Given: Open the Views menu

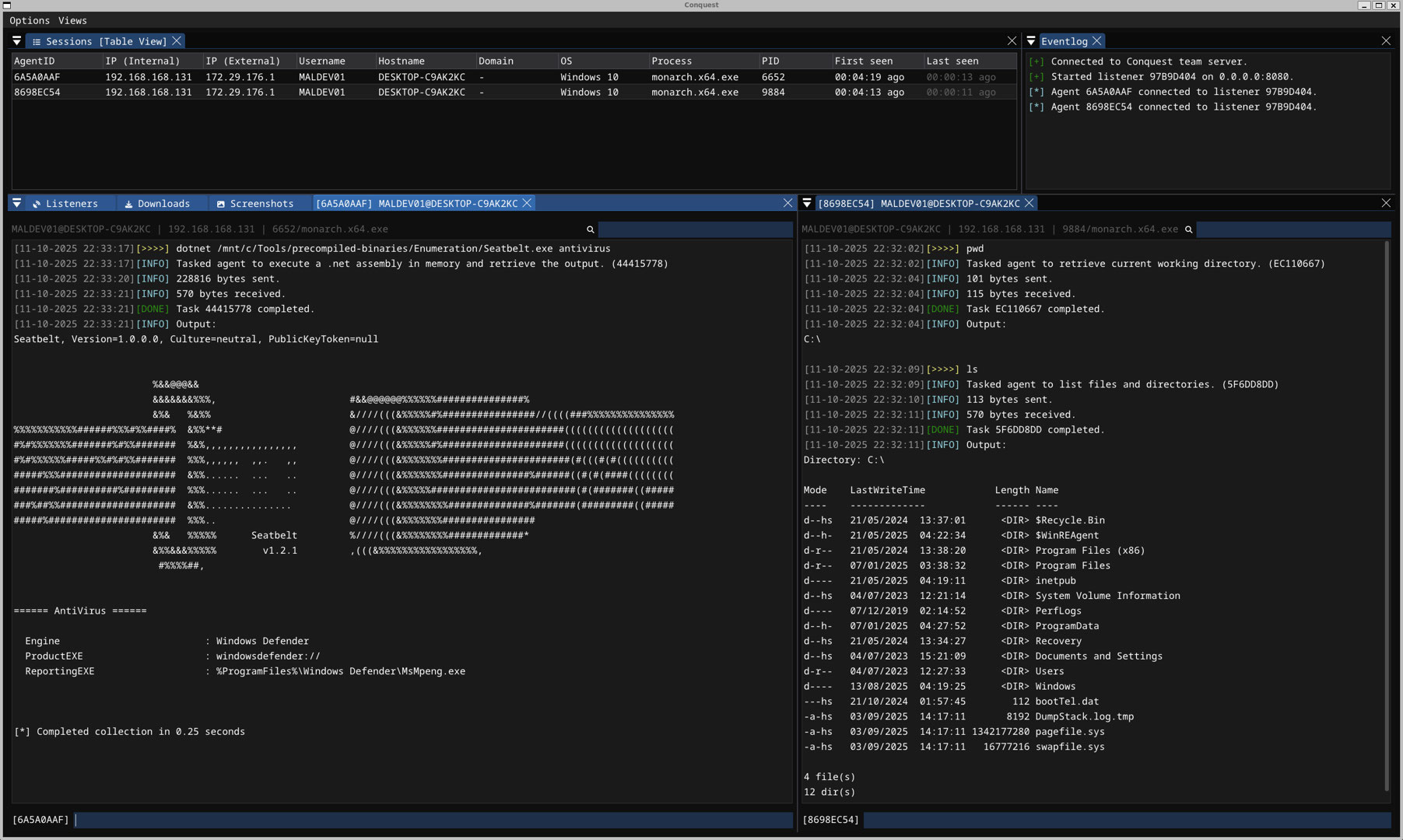Looking at the screenshot, I should point(72,20).
